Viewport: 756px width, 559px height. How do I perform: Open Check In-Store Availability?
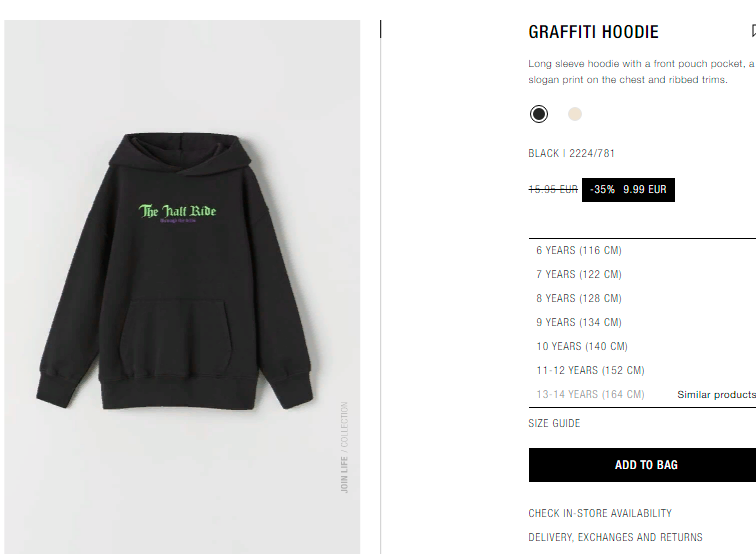[600, 513]
